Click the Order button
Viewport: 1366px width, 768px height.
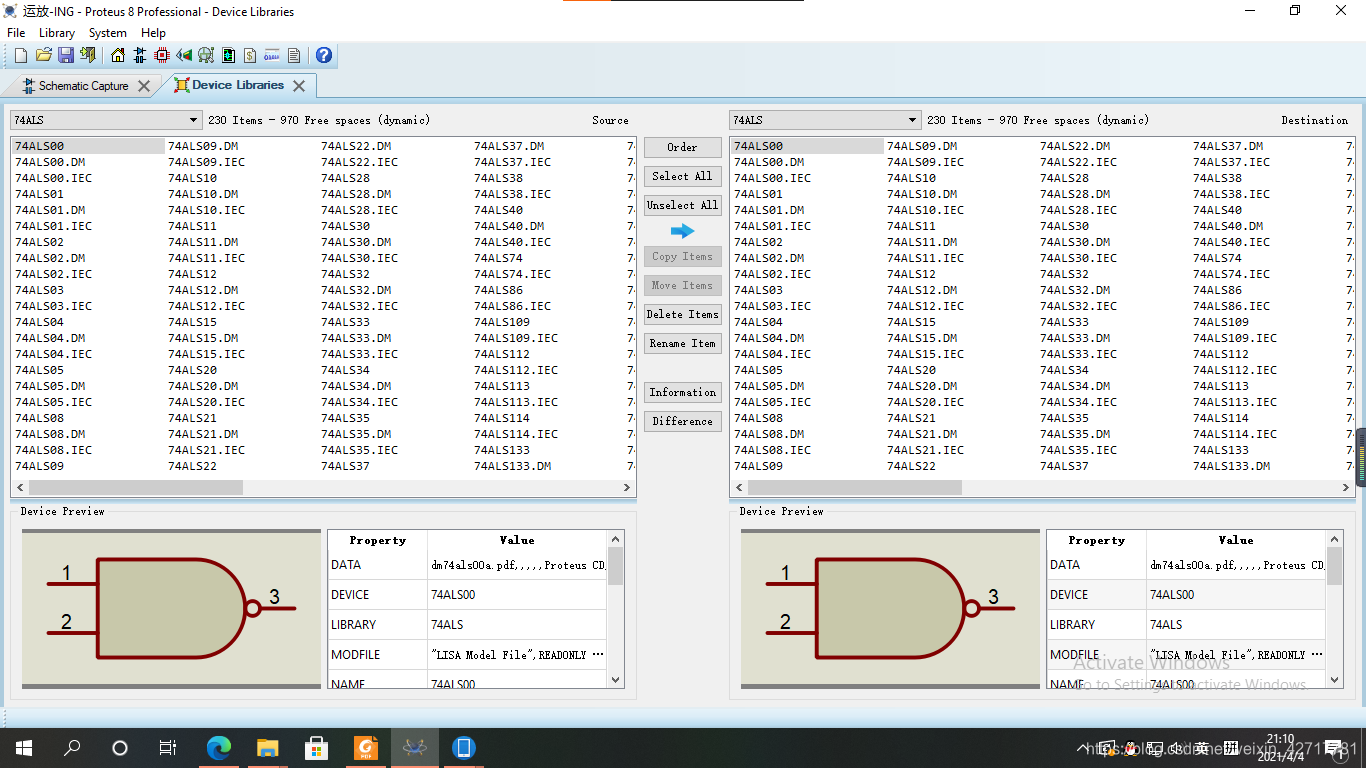click(x=683, y=147)
